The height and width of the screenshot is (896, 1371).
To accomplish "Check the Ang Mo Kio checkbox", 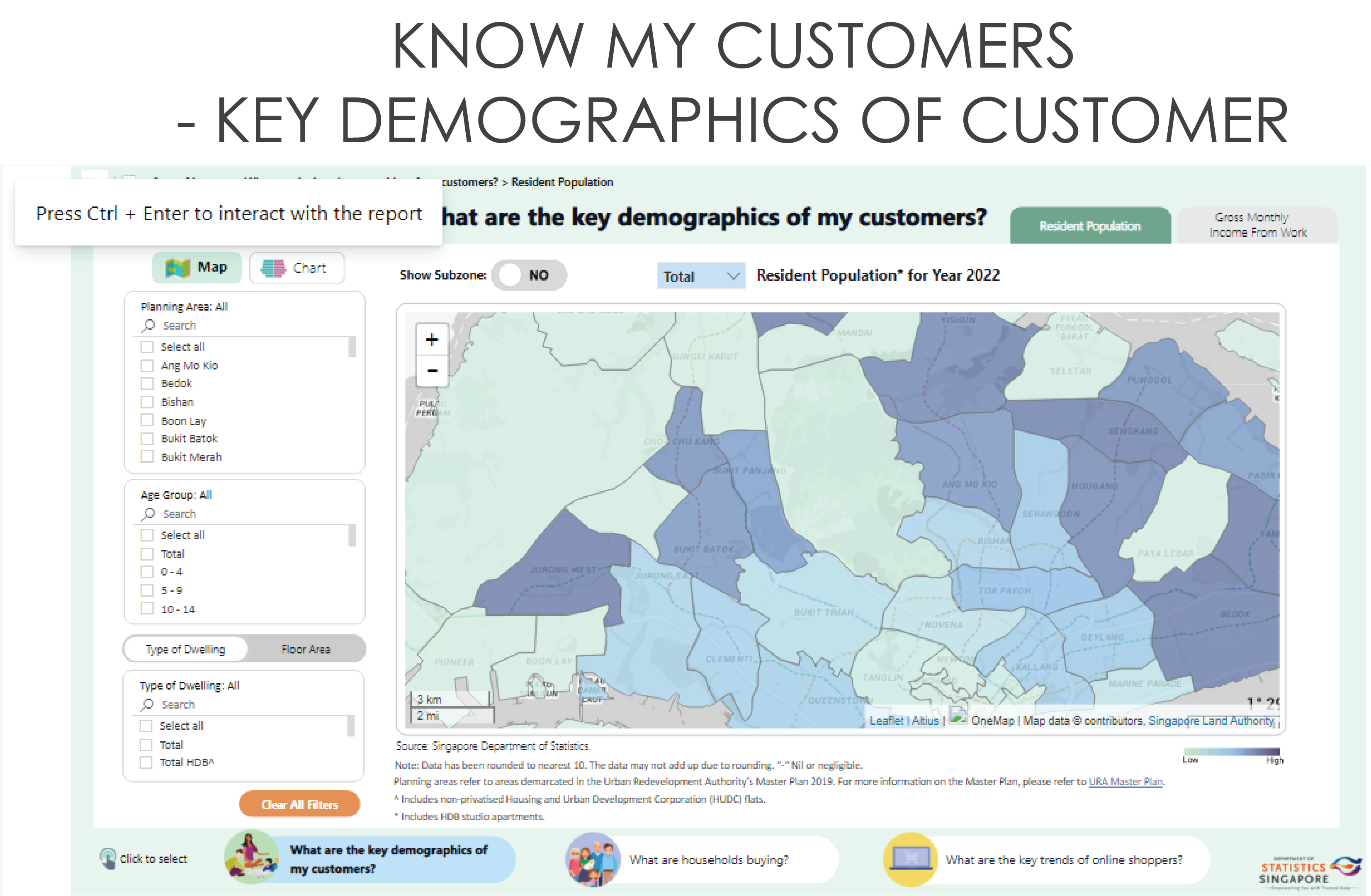I will coord(148,366).
